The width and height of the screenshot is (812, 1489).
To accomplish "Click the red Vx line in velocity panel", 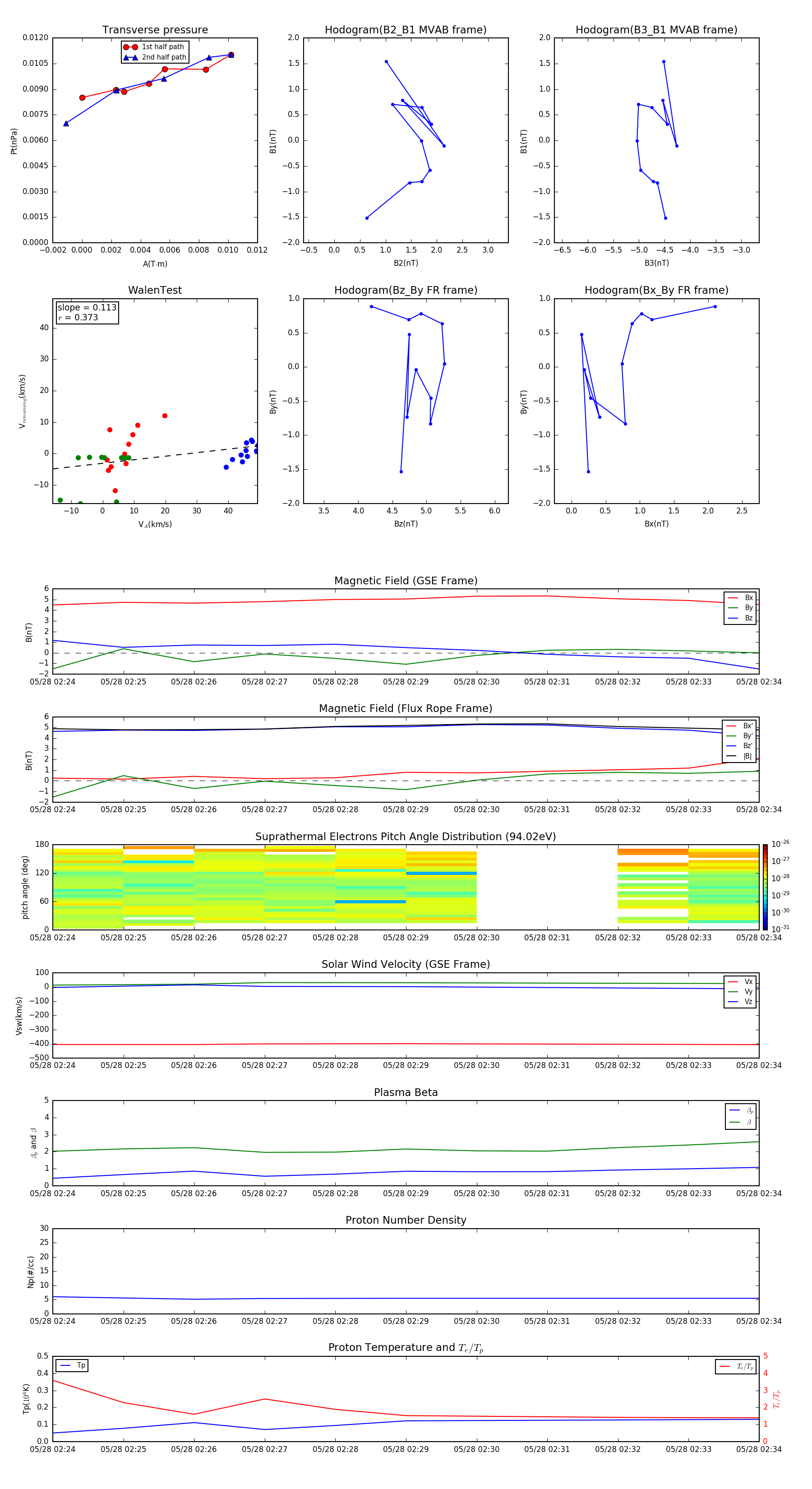I will tap(406, 1044).
